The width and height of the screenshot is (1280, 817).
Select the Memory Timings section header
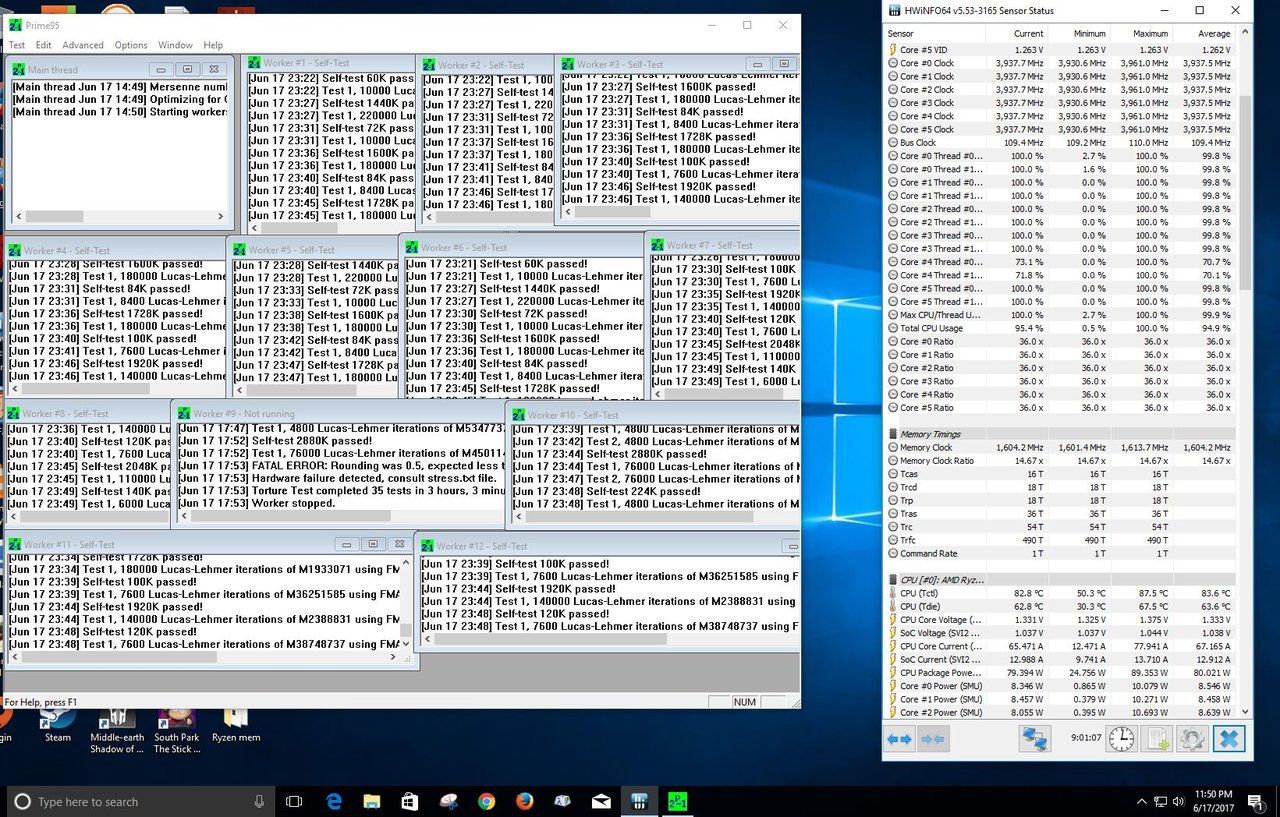pos(1060,434)
